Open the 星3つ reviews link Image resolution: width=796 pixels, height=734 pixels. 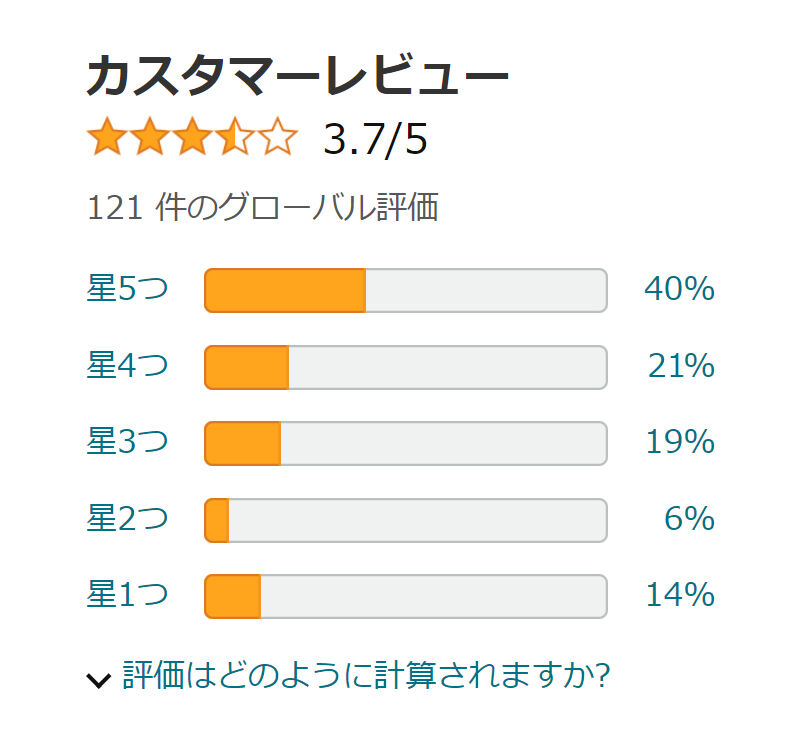click(x=127, y=442)
